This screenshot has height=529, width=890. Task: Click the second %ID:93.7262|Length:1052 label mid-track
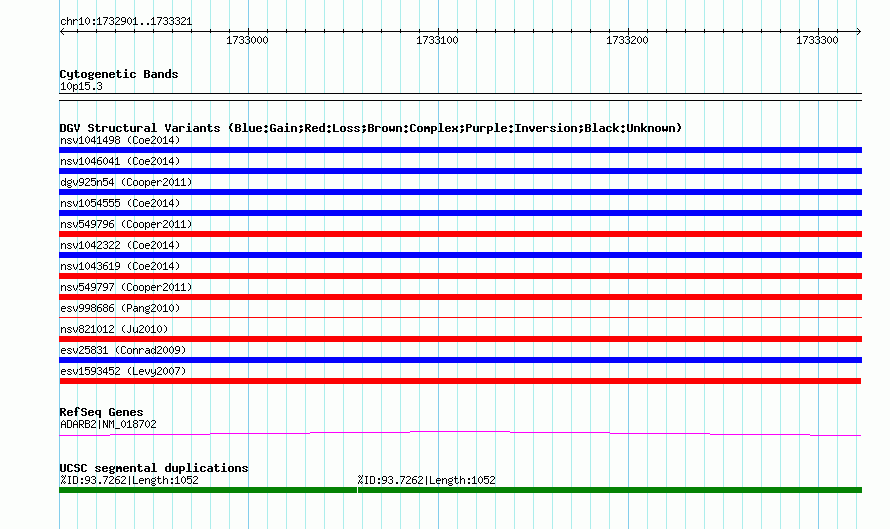[x=426, y=480]
